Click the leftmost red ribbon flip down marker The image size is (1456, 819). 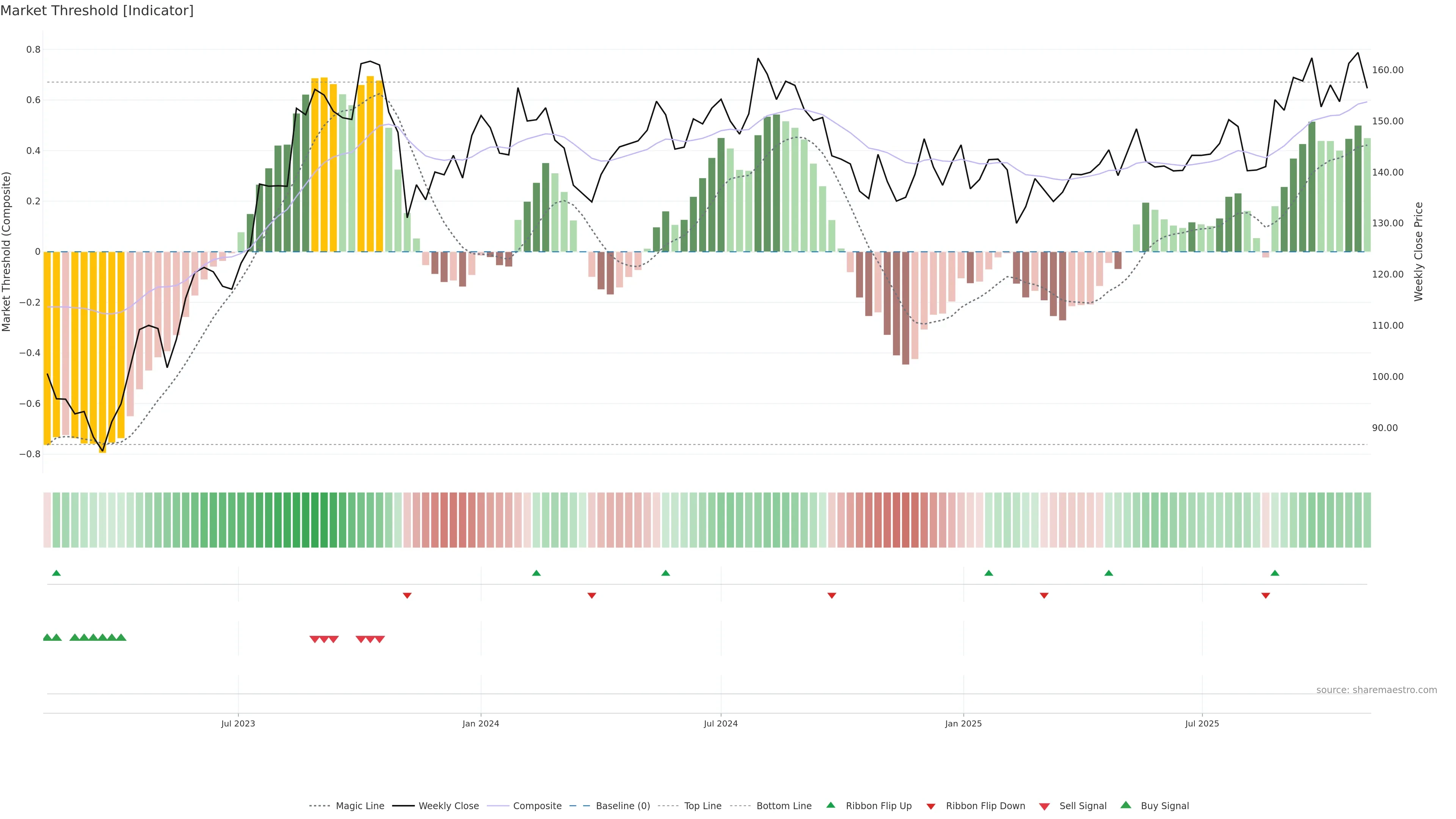point(407,595)
